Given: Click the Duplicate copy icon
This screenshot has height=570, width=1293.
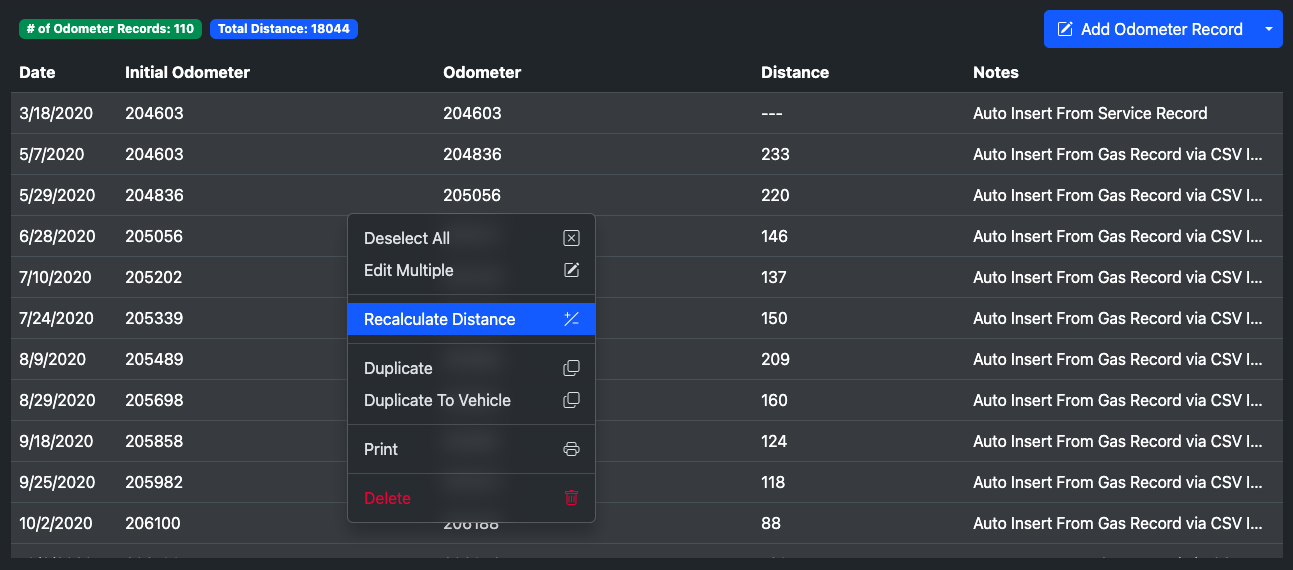Looking at the screenshot, I should 571,368.
